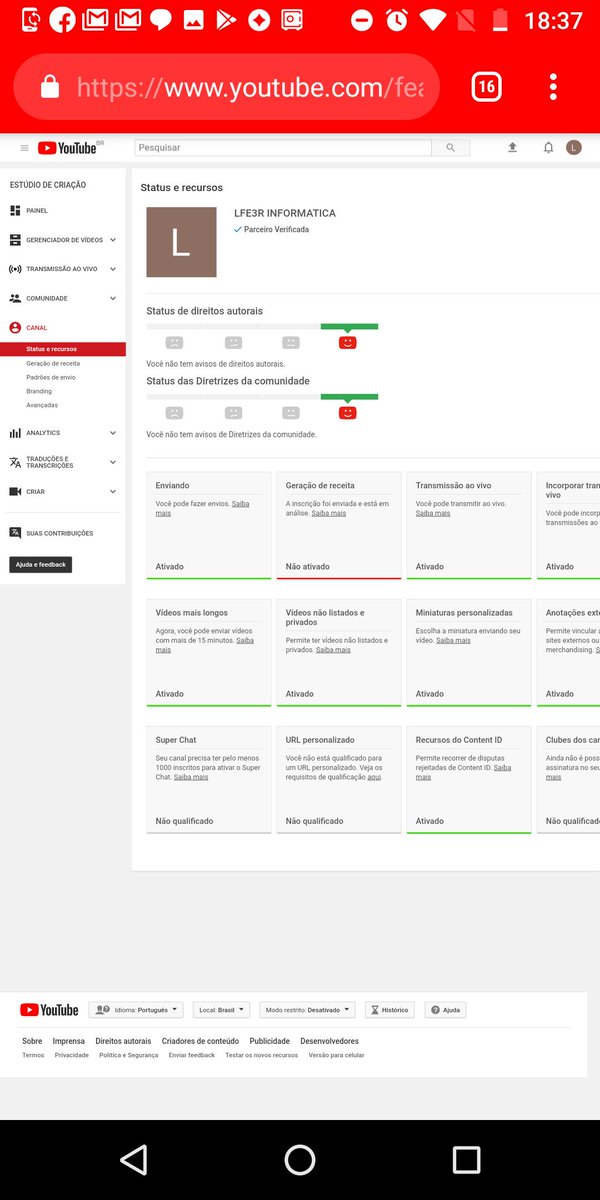Select Branding sidebar item
The image size is (600, 1200).
39,391
